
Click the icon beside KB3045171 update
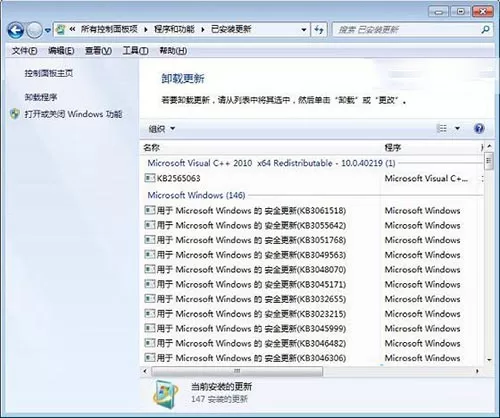click(150, 284)
